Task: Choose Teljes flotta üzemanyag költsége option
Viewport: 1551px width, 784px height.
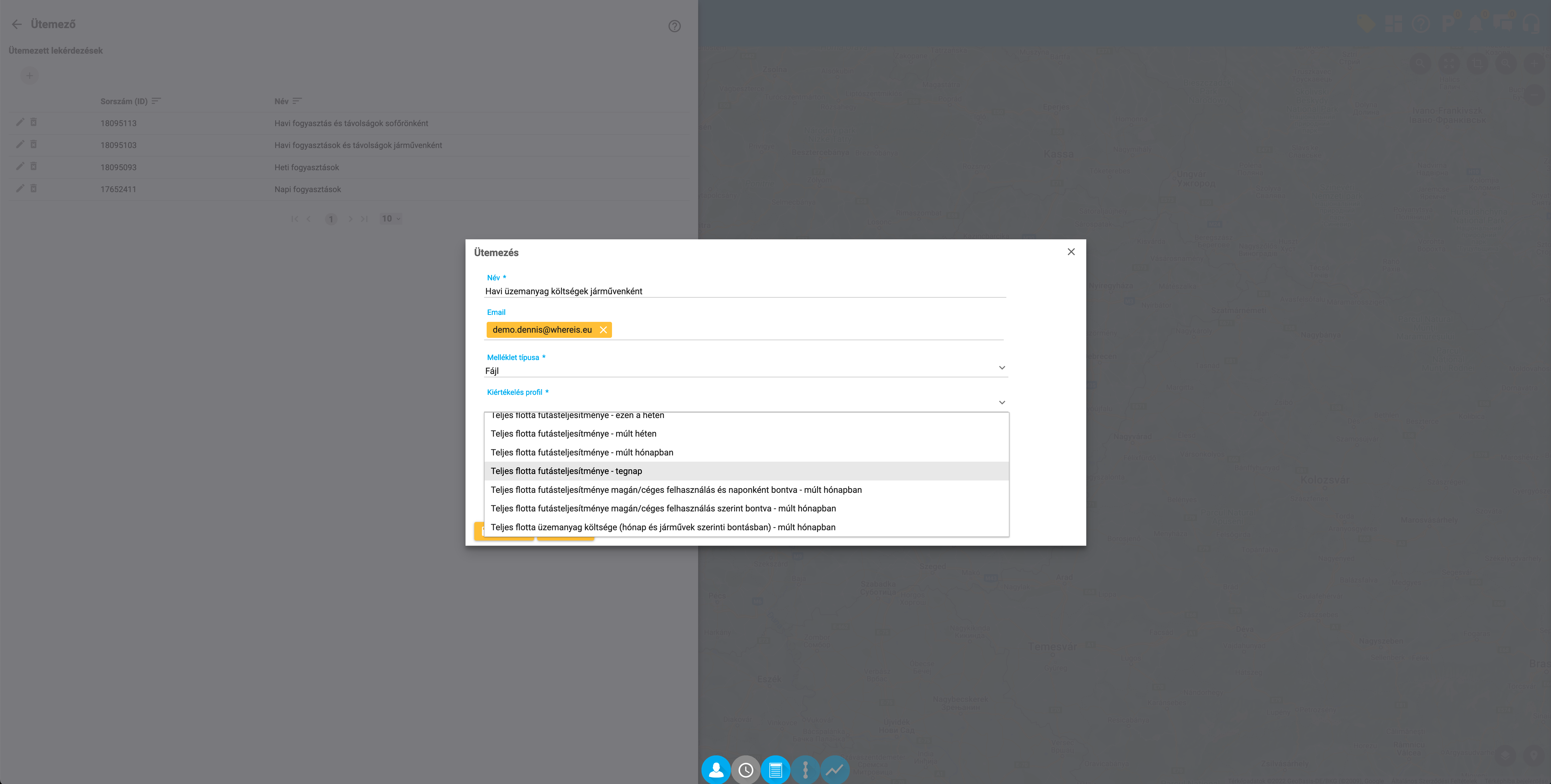Action: coord(662,527)
